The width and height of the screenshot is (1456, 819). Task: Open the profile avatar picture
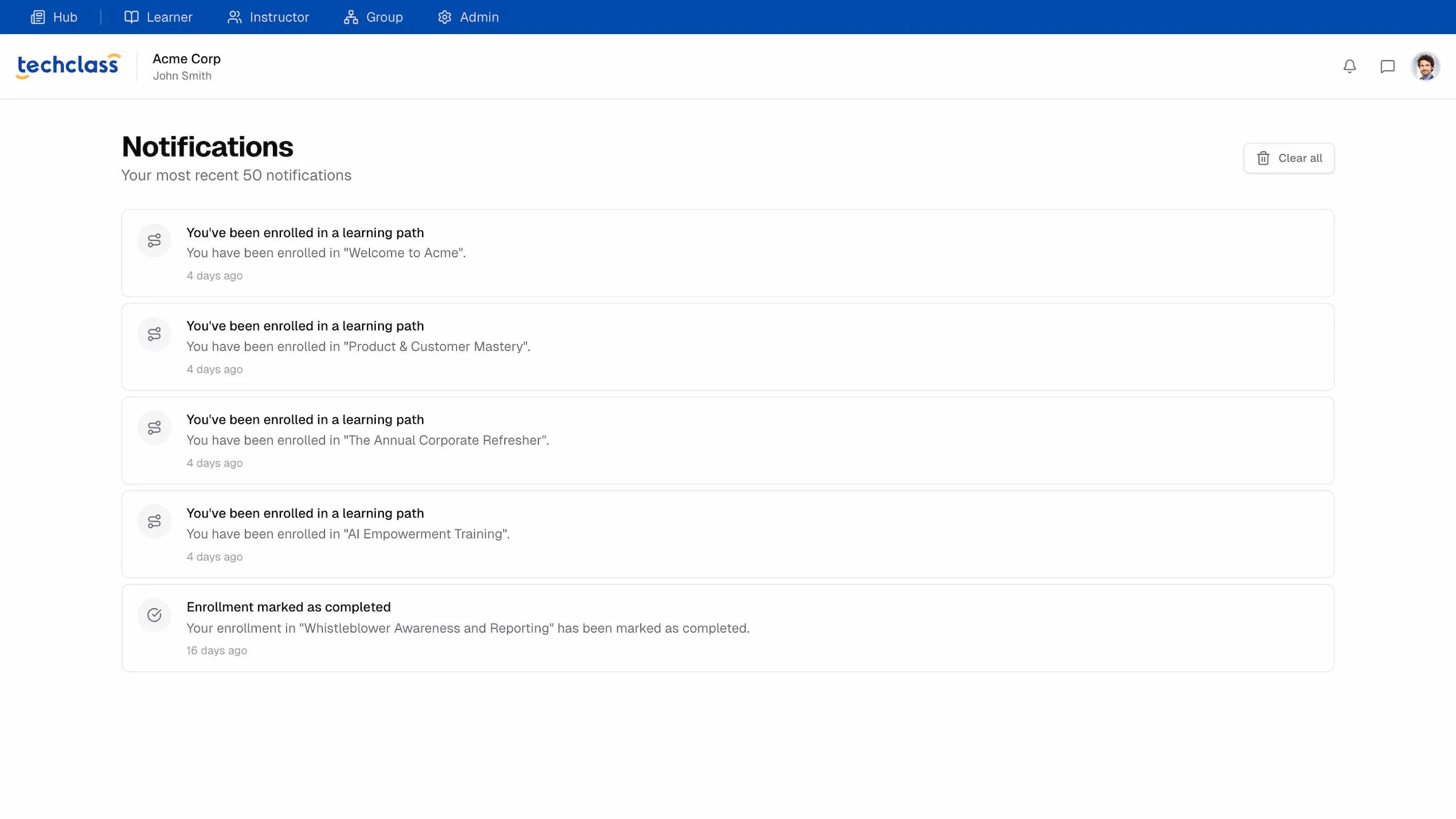[x=1426, y=66]
